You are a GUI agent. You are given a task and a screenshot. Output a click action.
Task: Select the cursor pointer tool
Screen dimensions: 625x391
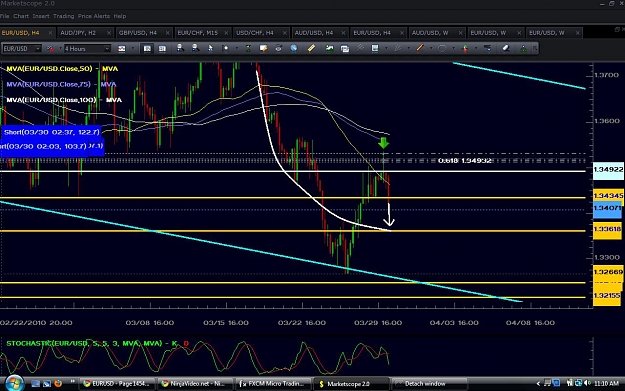(210, 48)
